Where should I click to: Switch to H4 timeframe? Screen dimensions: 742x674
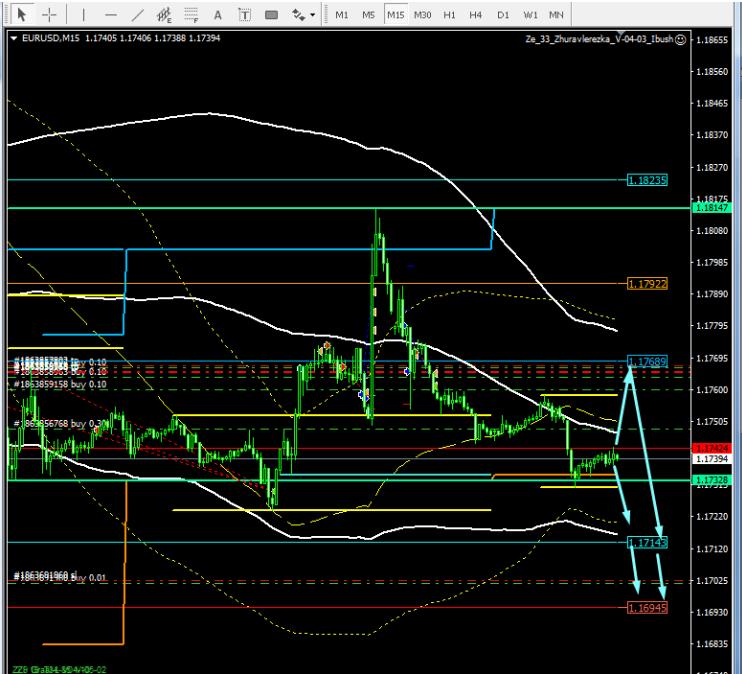coord(476,15)
